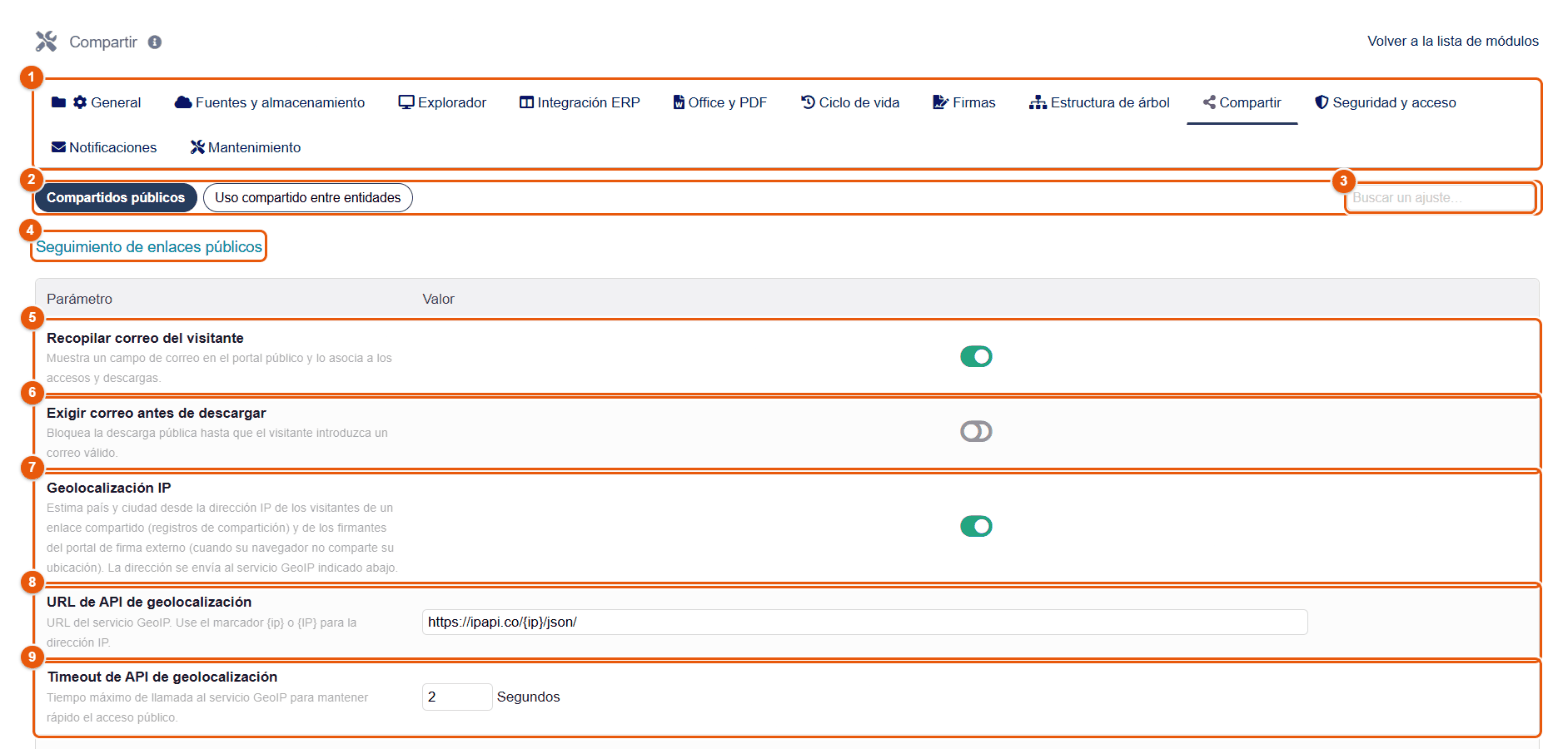Switch to Uso compartido entre entidades

coord(308,198)
